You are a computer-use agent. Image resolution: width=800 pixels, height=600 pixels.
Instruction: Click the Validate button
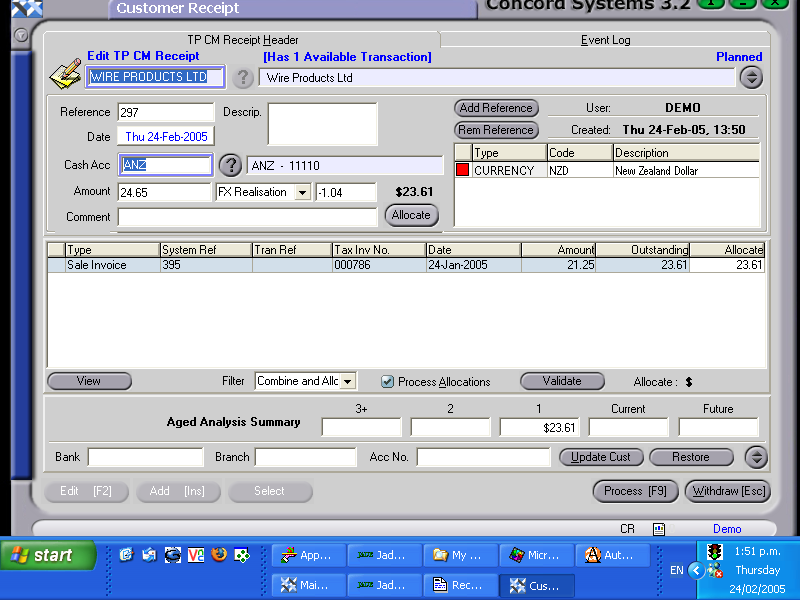click(x=561, y=381)
